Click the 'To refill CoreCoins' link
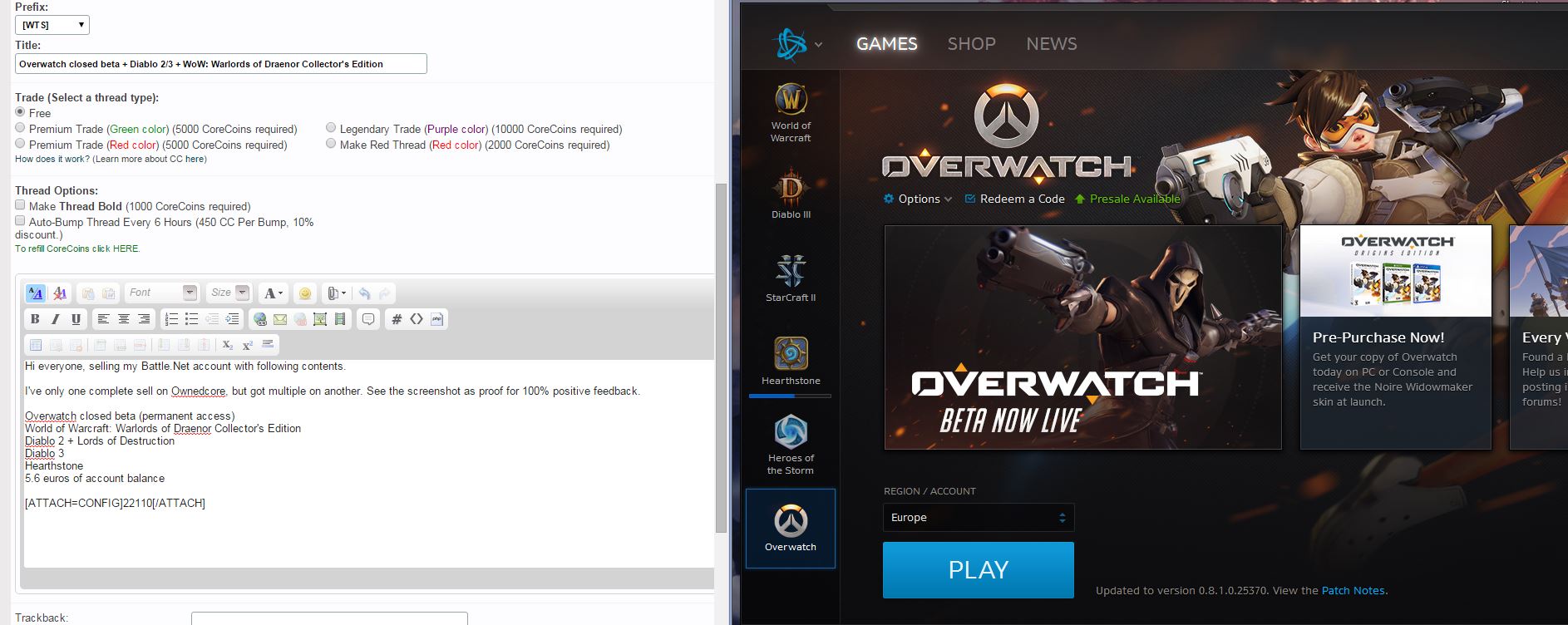This screenshot has height=625, width=1568. (77, 249)
